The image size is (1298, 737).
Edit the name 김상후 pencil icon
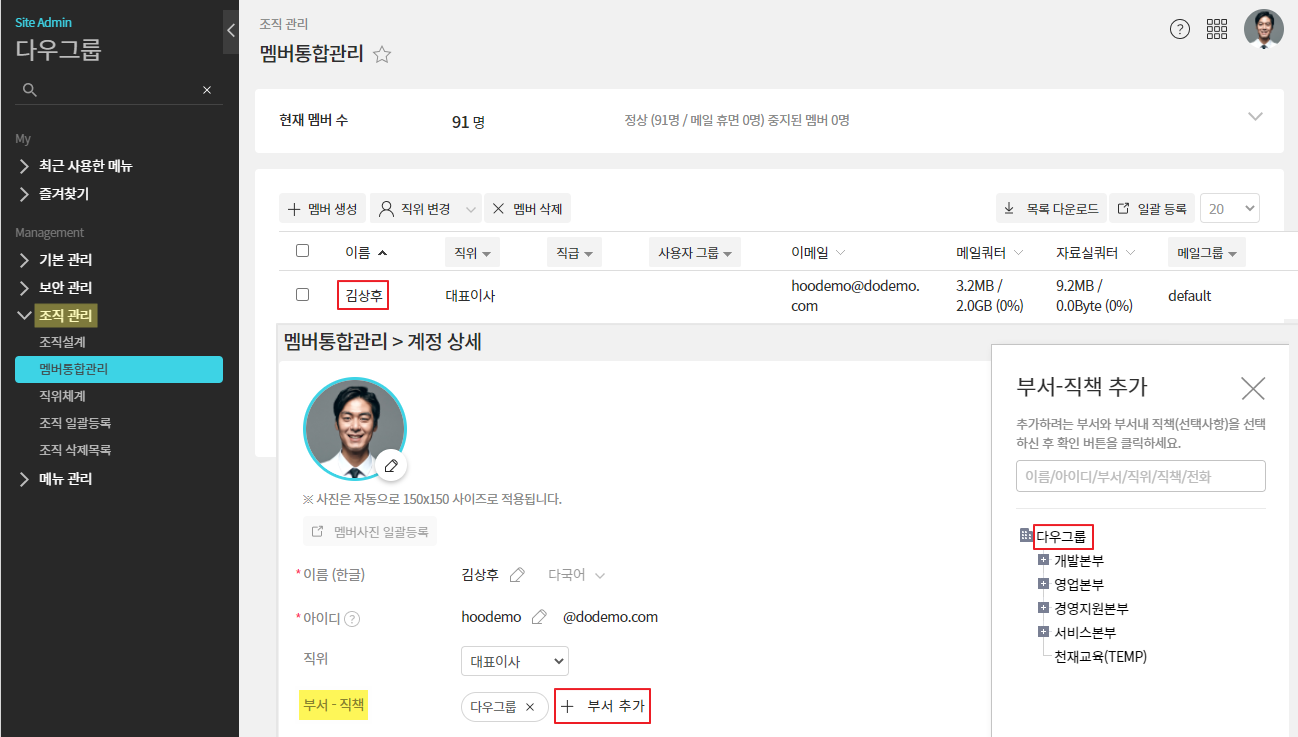click(x=517, y=575)
